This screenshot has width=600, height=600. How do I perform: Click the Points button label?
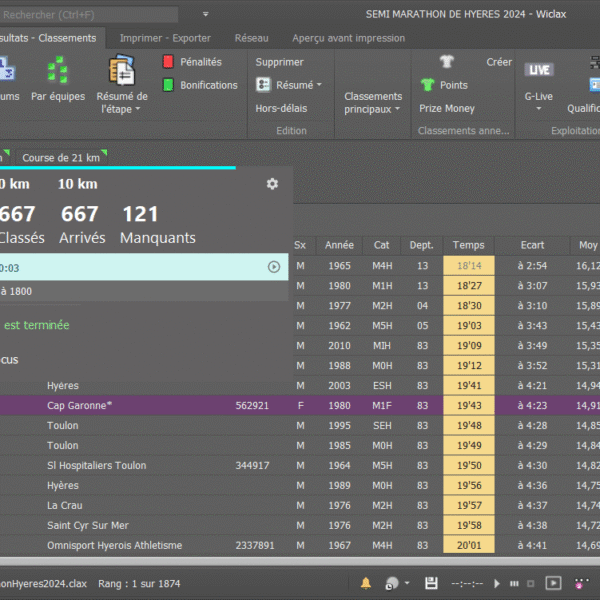click(x=454, y=85)
